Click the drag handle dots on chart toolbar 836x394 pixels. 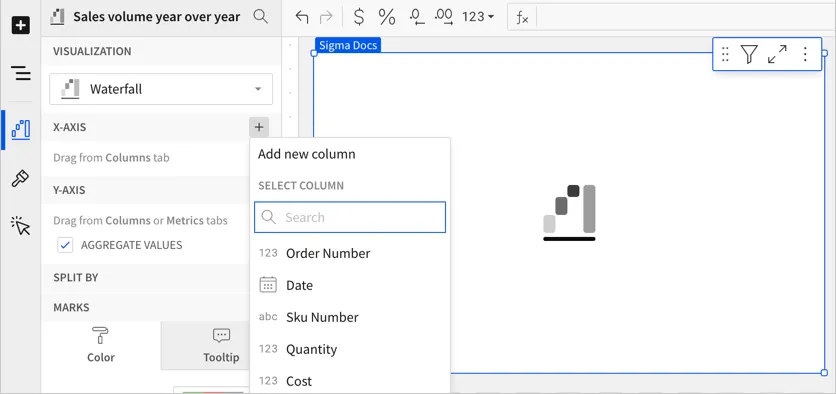[x=725, y=54]
